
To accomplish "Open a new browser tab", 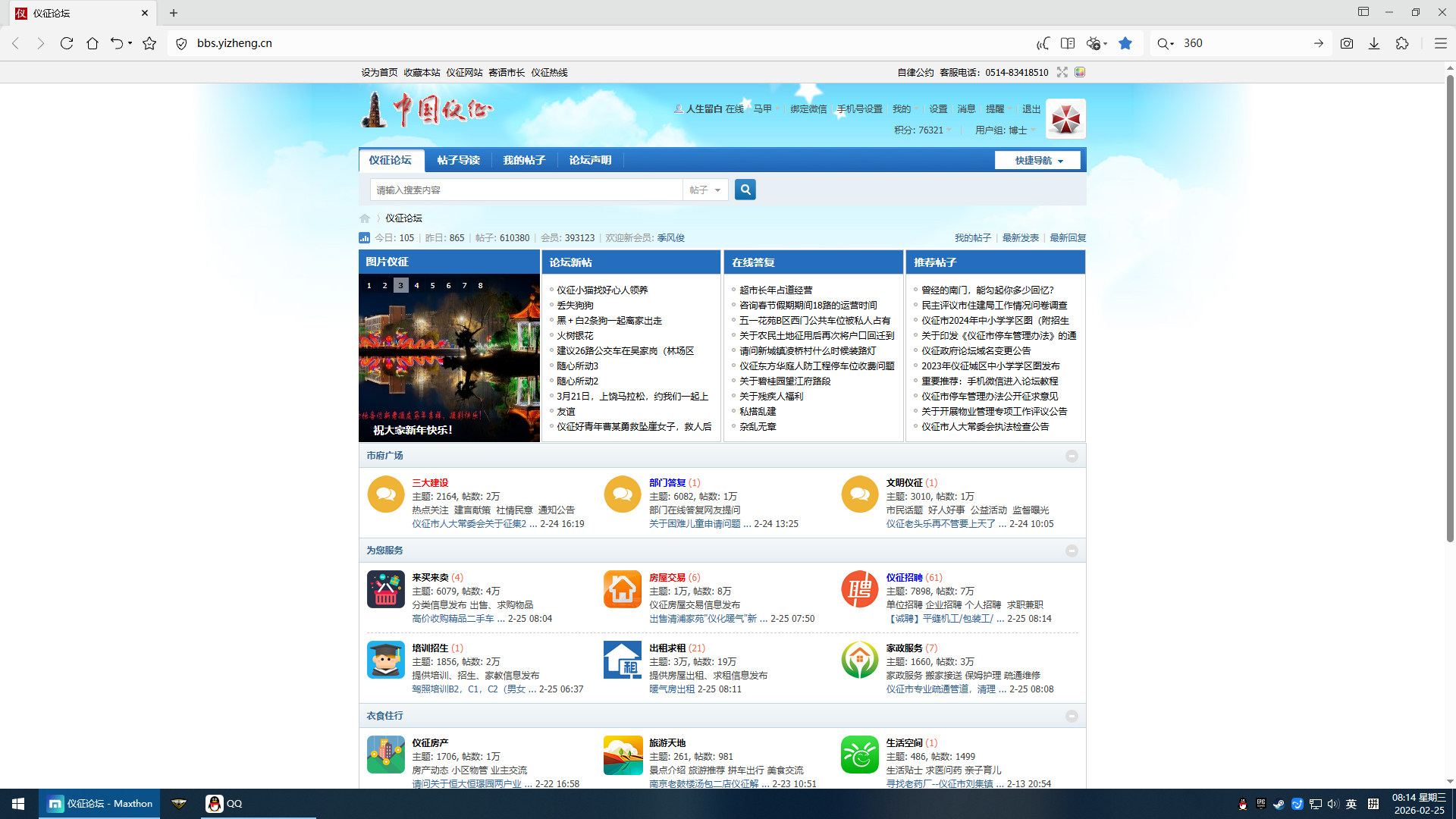I will [x=174, y=13].
